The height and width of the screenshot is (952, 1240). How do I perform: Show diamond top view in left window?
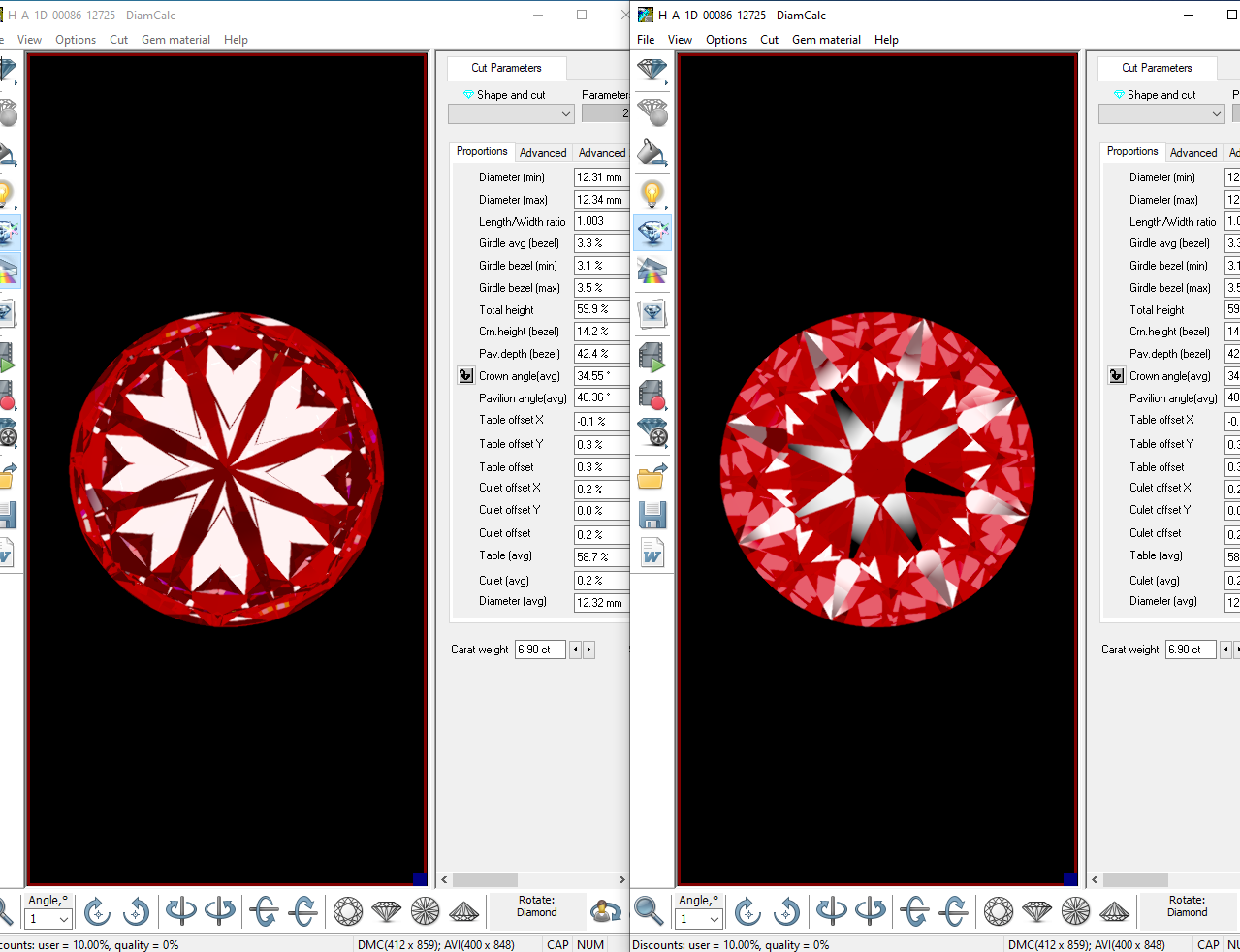pos(348,911)
